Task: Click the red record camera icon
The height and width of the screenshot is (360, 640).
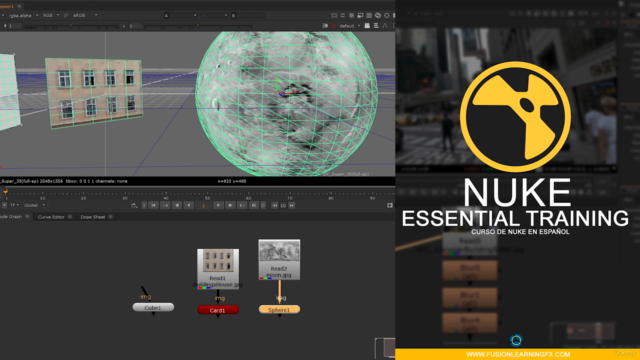Action: click(x=333, y=26)
